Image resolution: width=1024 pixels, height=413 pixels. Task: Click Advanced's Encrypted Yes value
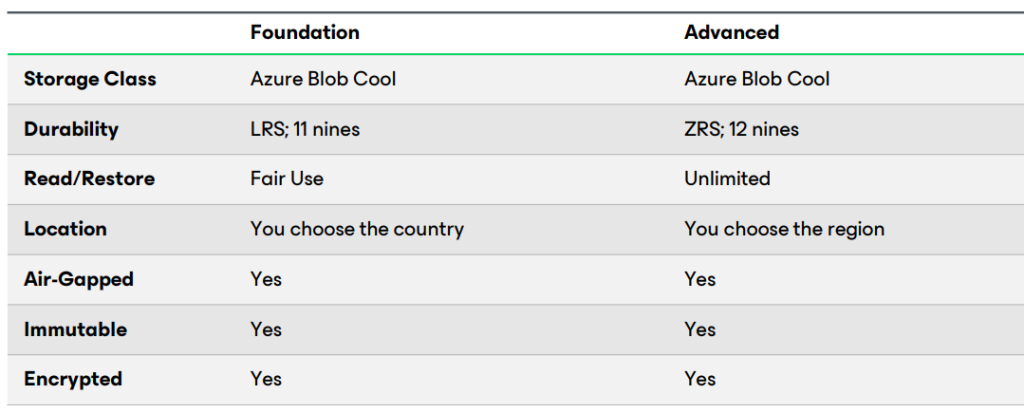coord(699,379)
